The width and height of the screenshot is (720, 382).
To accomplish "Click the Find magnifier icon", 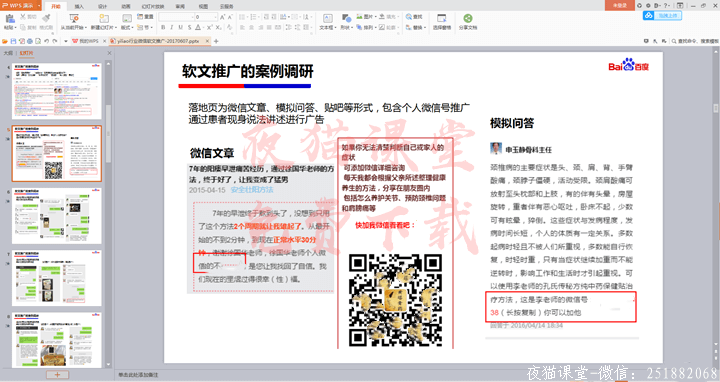I will coord(409,17).
